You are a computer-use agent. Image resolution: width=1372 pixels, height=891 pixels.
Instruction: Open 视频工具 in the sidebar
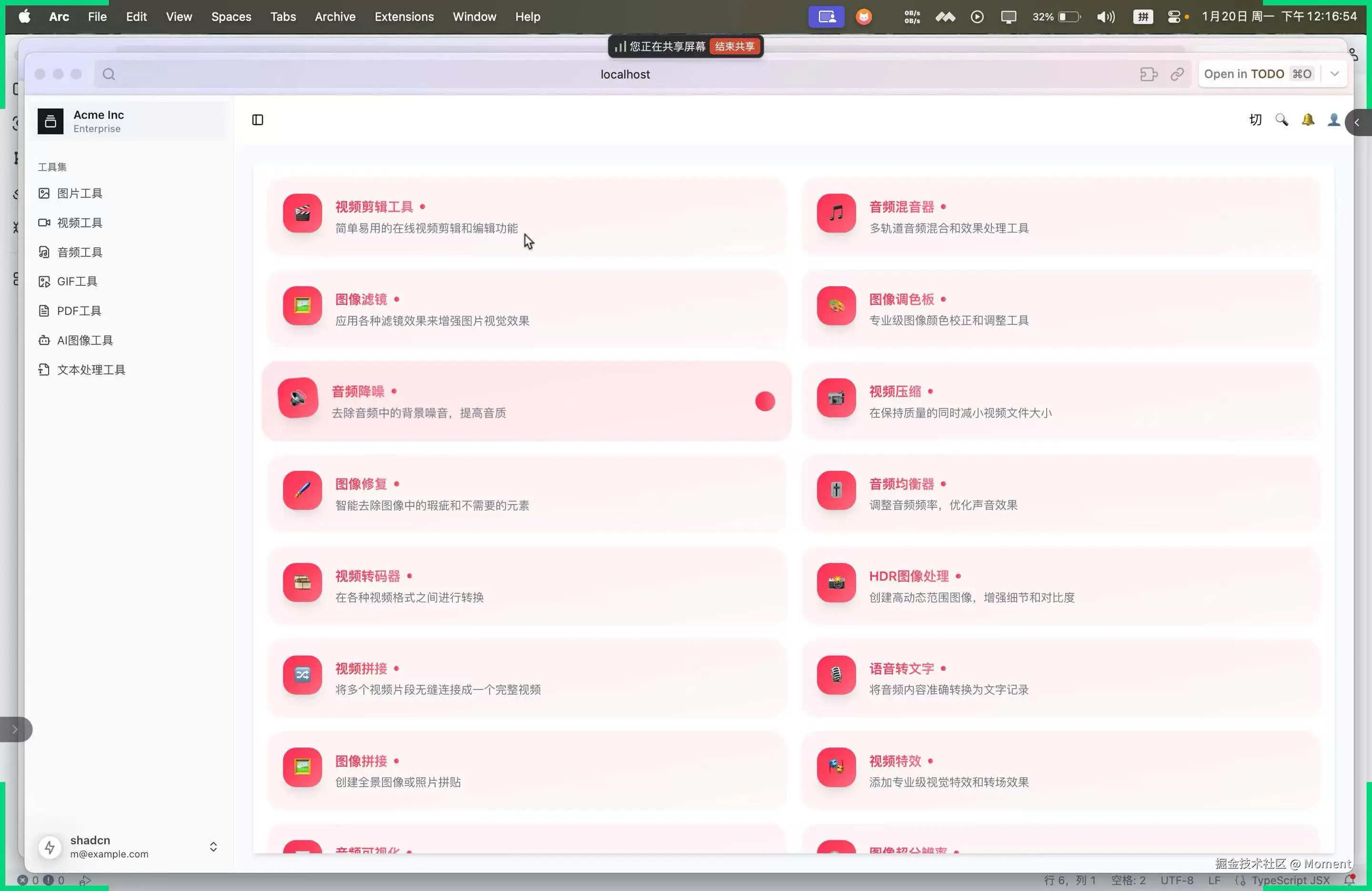tap(129, 223)
